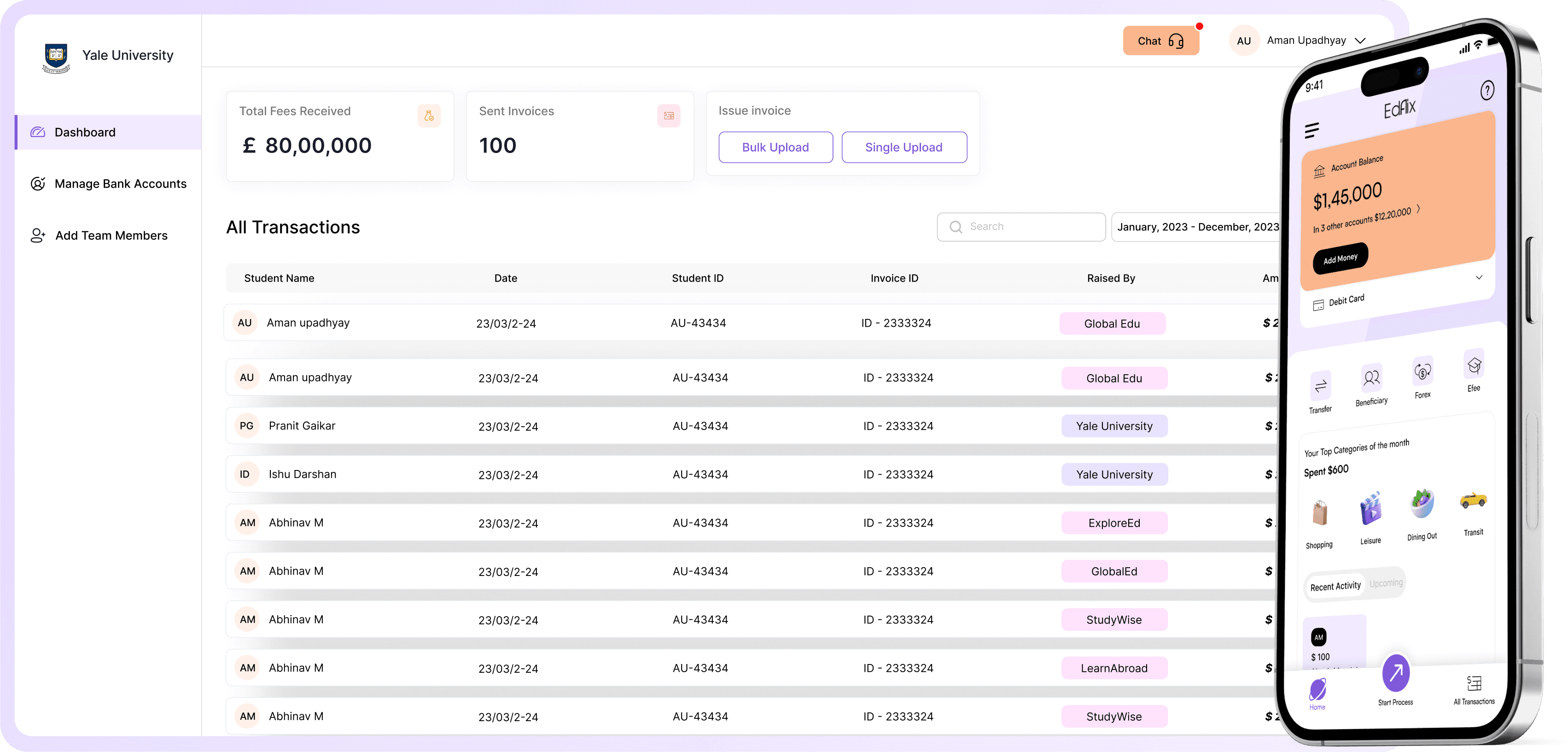Open the Chat headset support button
The height and width of the screenshot is (752, 1568).
[x=1161, y=41]
